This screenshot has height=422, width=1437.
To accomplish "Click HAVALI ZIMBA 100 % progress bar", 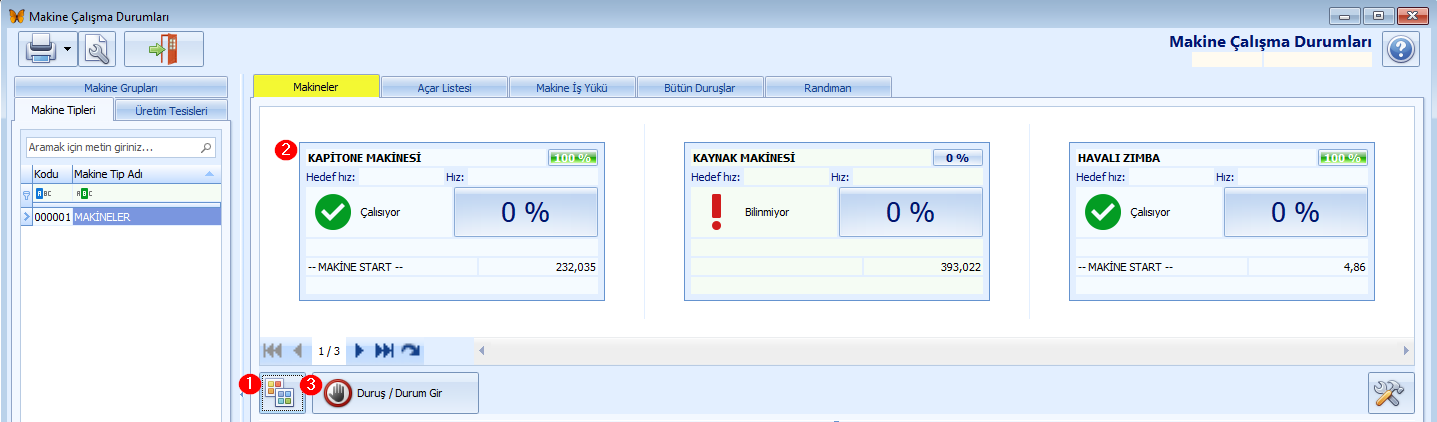I will 1342,158.
